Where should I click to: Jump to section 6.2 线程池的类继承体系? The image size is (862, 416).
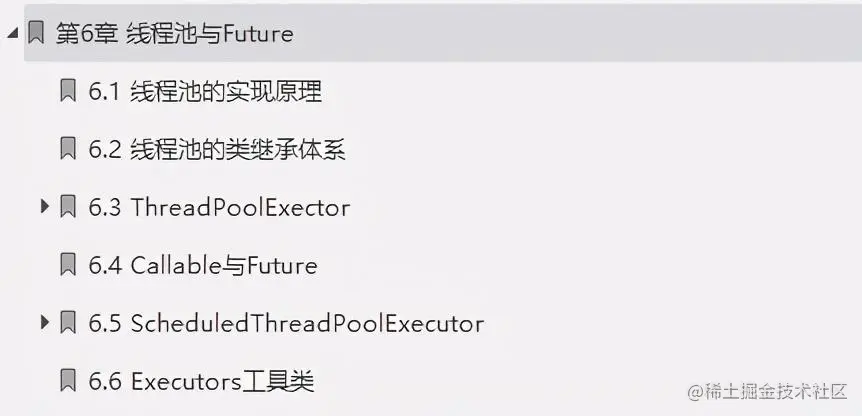pos(217,150)
